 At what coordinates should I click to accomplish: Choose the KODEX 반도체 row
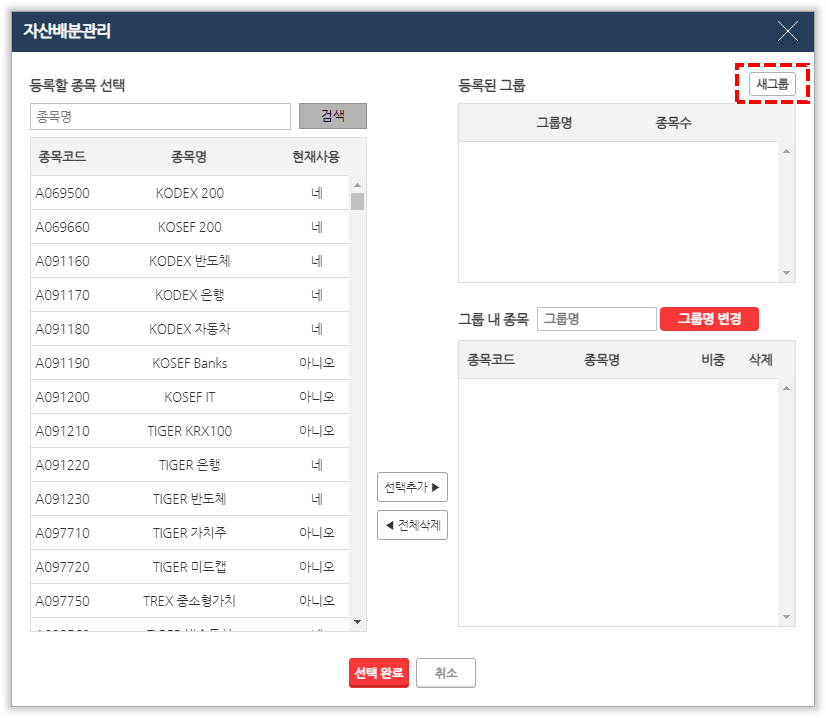point(190,261)
